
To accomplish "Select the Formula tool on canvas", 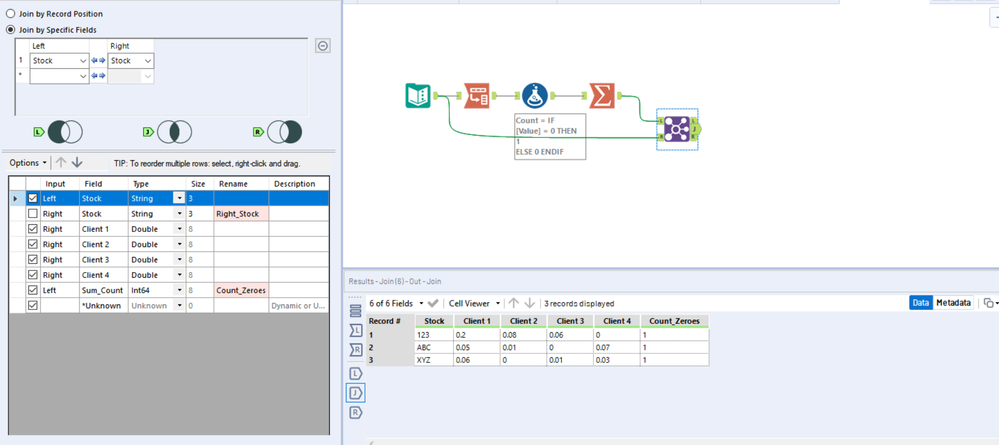I will point(535,96).
